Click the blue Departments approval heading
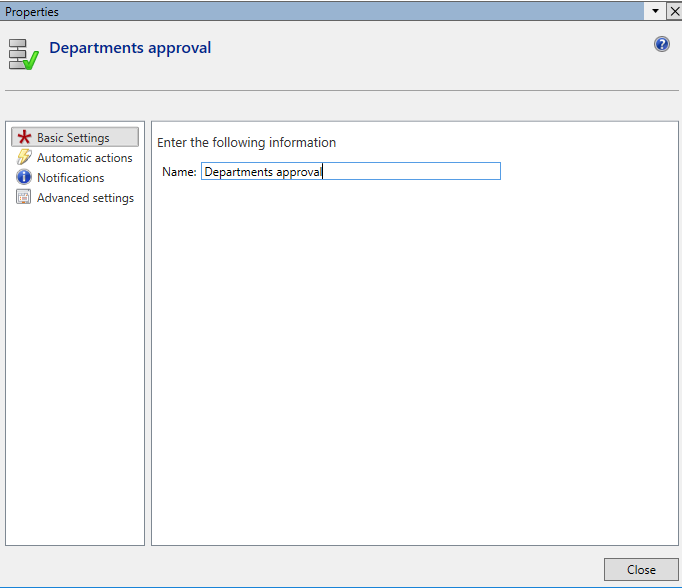This screenshot has width=682, height=588. click(x=130, y=48)
